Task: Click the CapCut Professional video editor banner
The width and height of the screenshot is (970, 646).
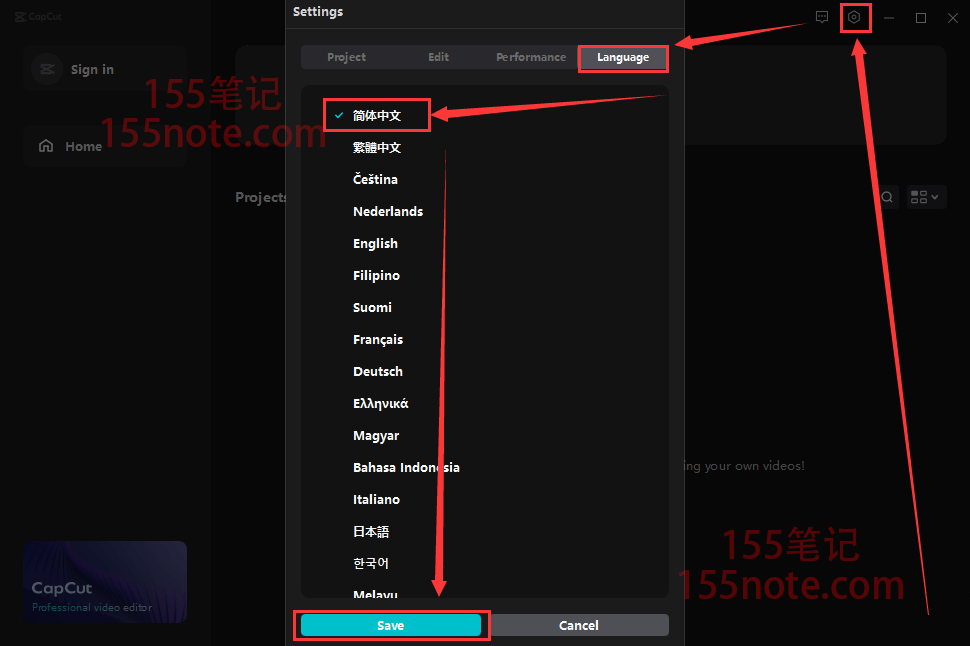Action: pos(105,582)
